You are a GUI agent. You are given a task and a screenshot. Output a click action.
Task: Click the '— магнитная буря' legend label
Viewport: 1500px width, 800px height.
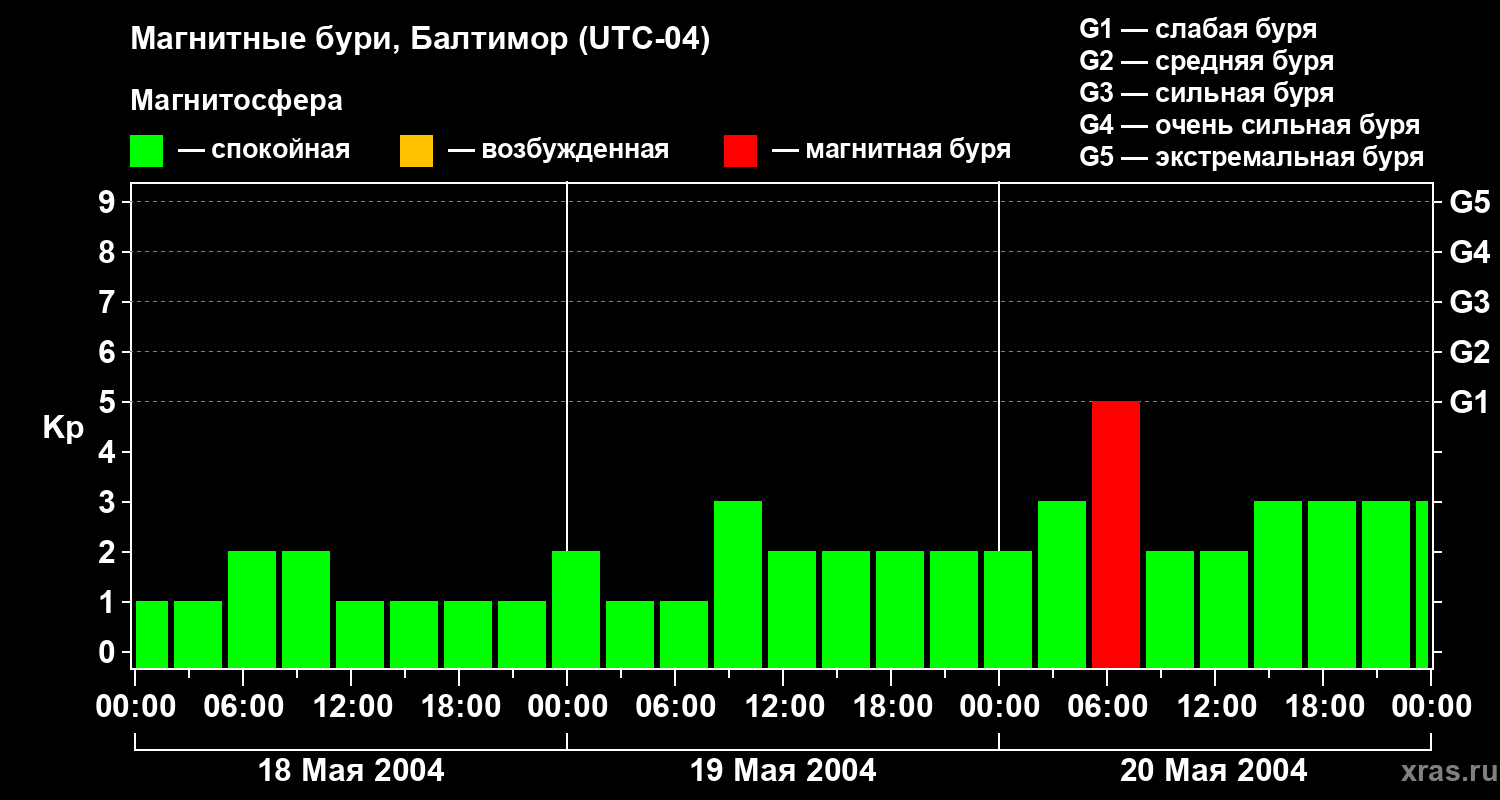coord(891,151)
